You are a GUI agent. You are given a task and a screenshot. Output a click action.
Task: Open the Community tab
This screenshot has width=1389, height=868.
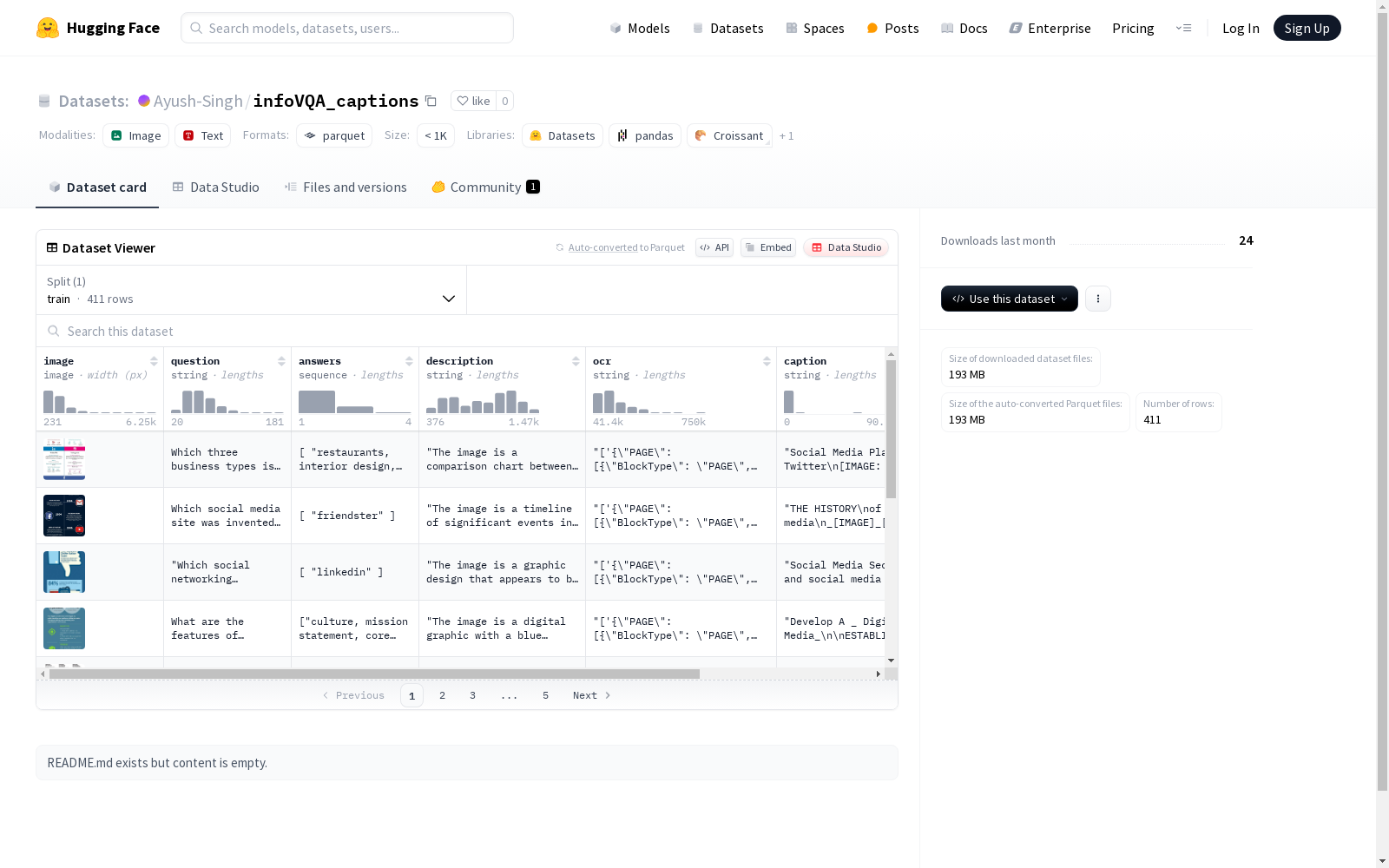pyautogui.click(x=485, y=187)
